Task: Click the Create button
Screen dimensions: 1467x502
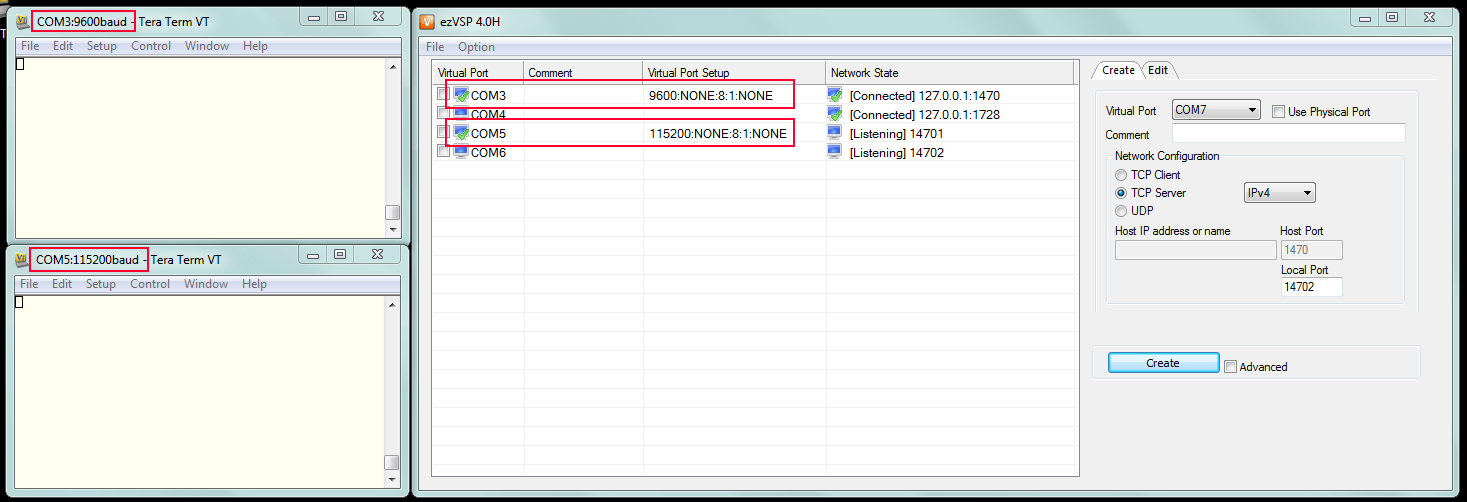Action: (1163, 363)
